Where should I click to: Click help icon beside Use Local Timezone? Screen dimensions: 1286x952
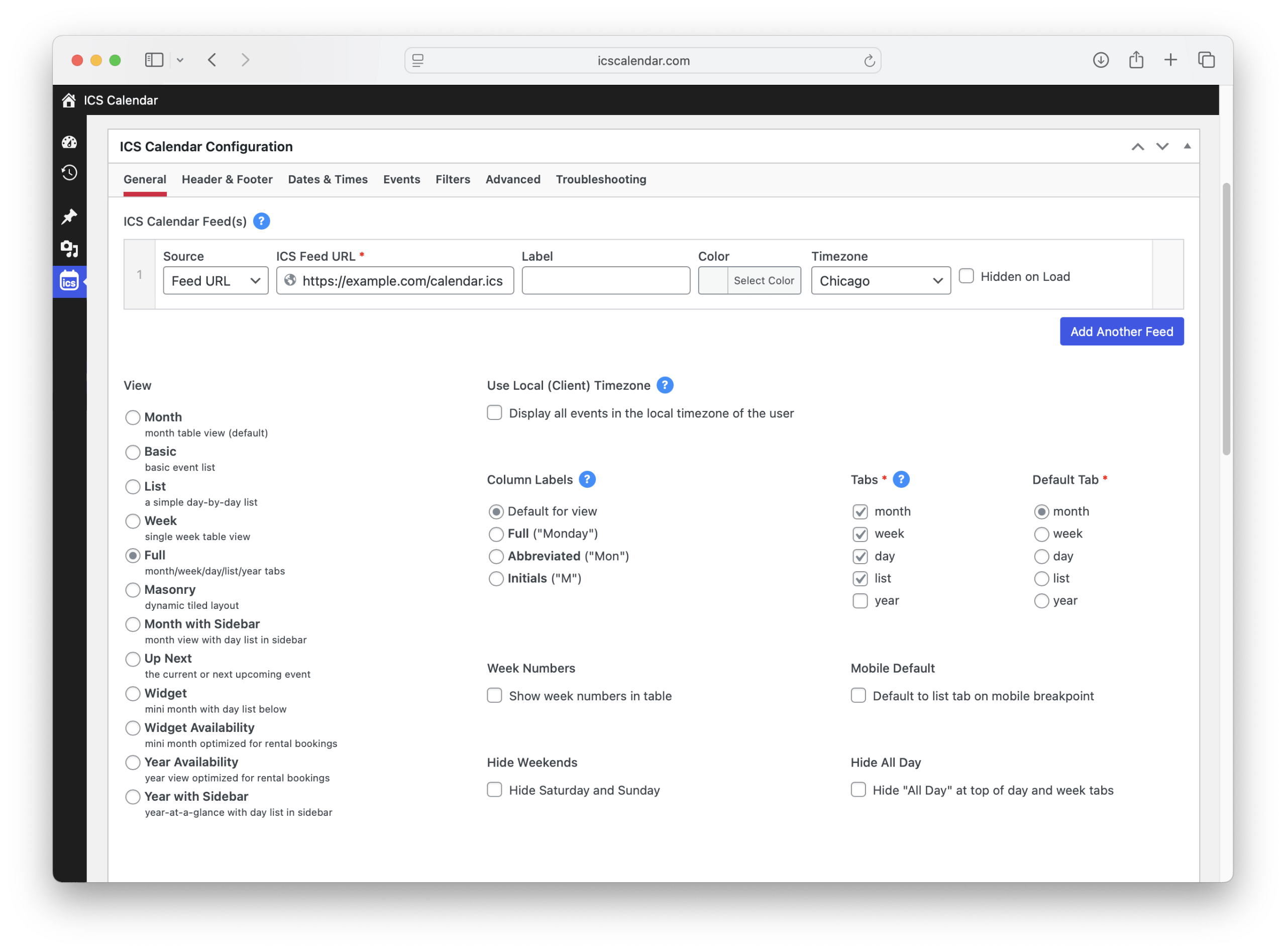(x=665, y=385)
